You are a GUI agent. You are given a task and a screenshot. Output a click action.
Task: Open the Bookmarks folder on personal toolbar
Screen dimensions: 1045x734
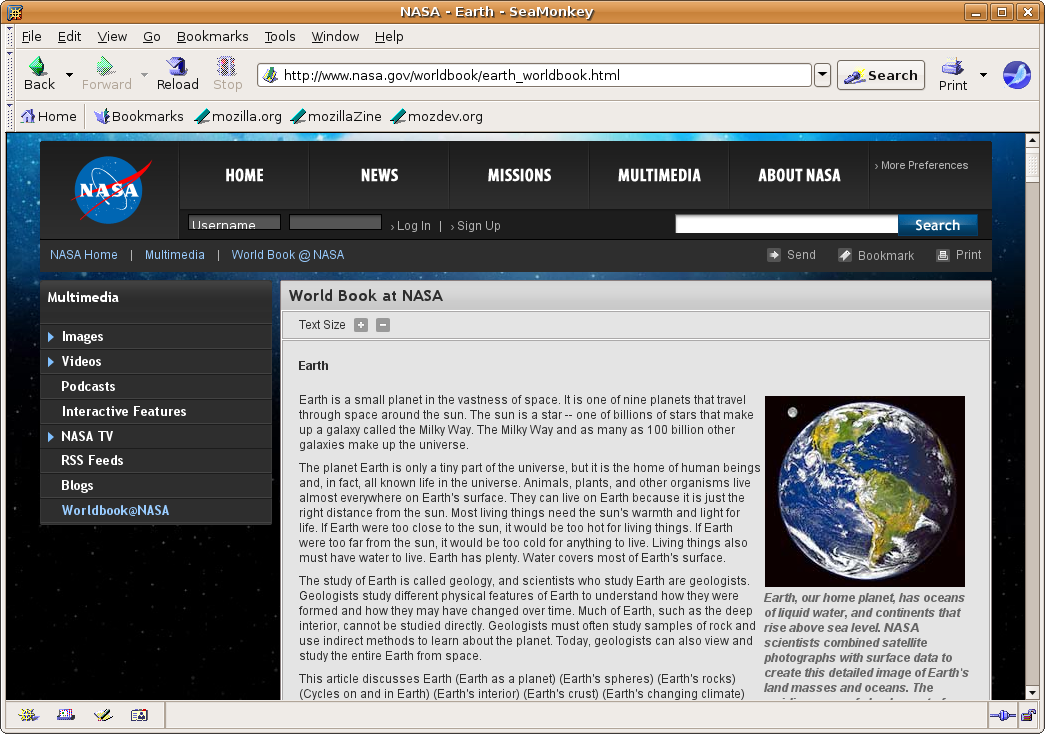pyautogui.click(x=139, y=116)
